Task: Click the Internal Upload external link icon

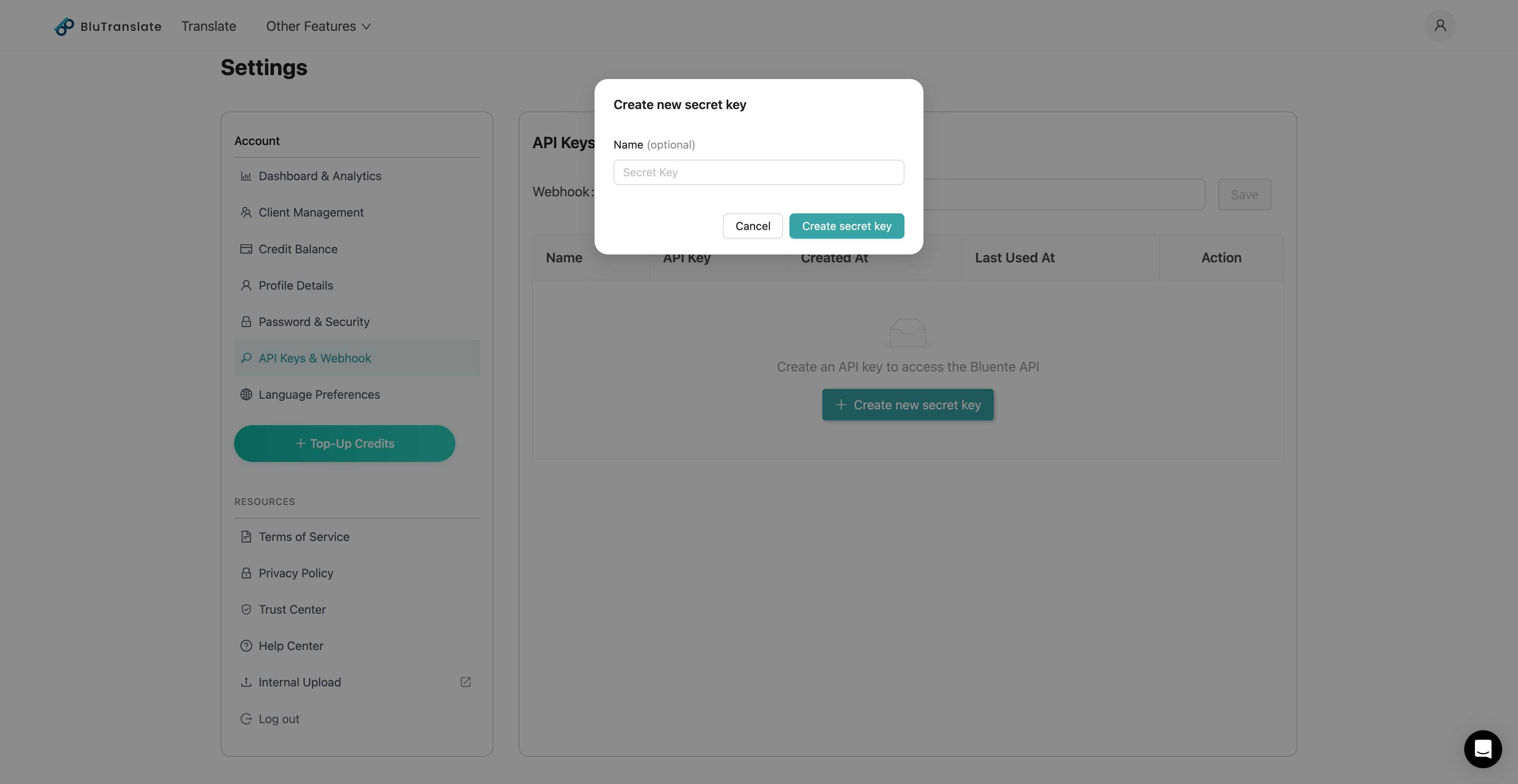Action: (465, 682)
